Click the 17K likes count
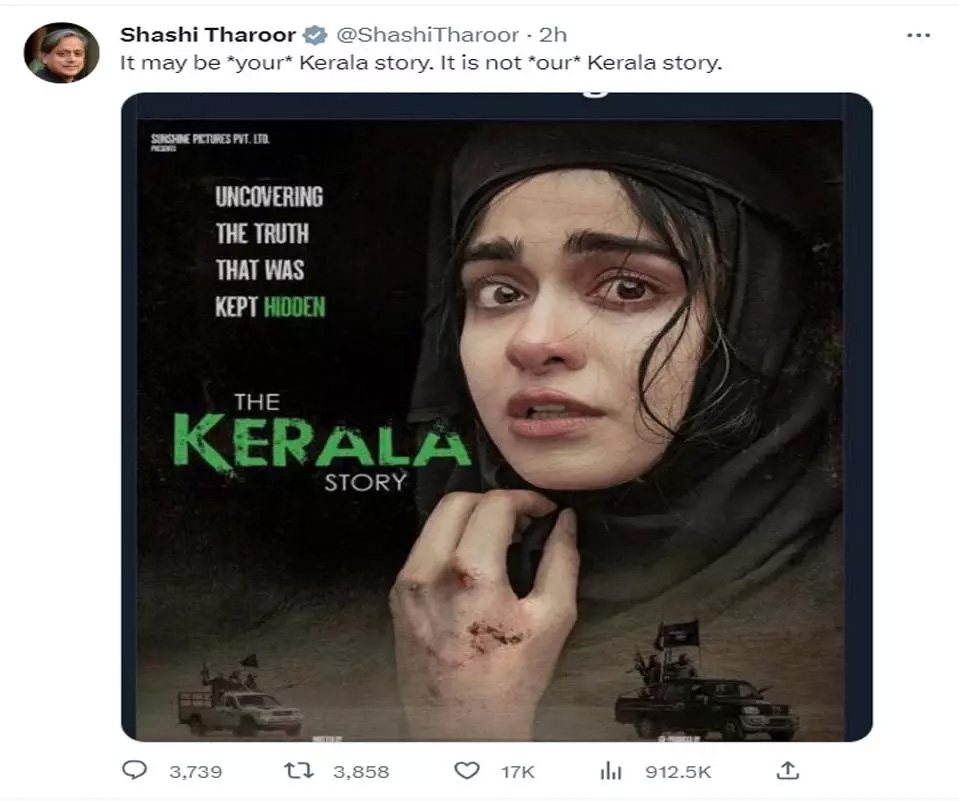Screen dimensions: 959x801 518,772
